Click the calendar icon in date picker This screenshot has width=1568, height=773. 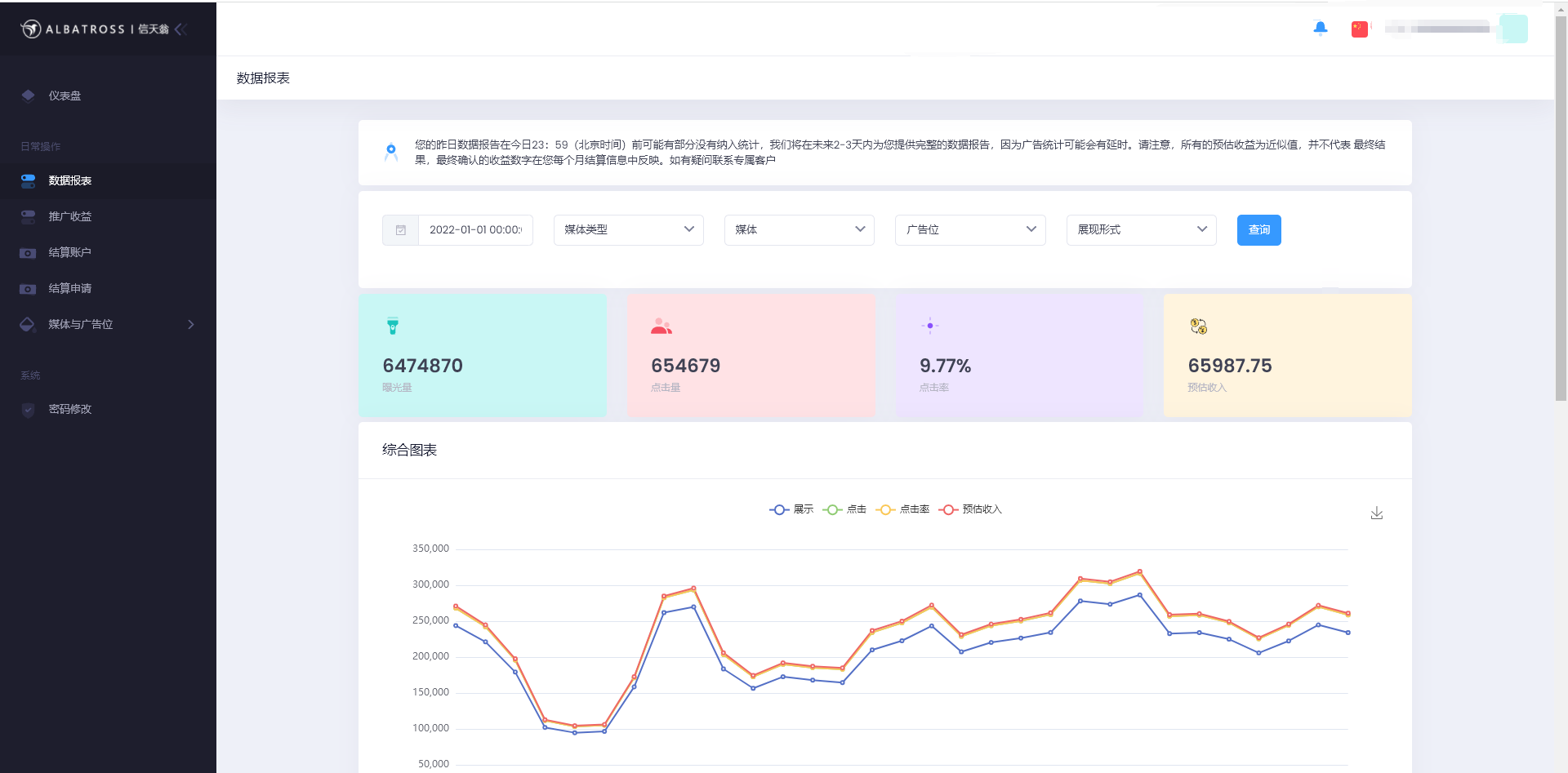pos(401,230)
